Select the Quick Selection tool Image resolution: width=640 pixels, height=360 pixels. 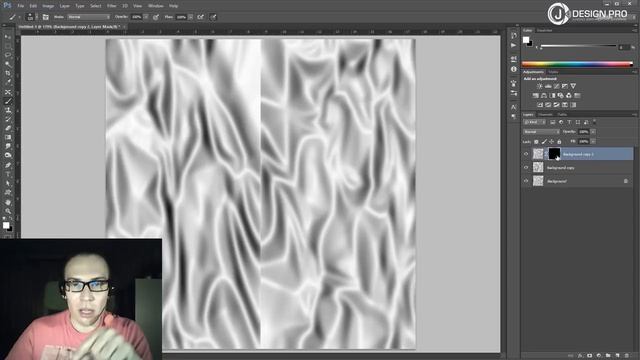pyautogui.click(x=8, y=64)
